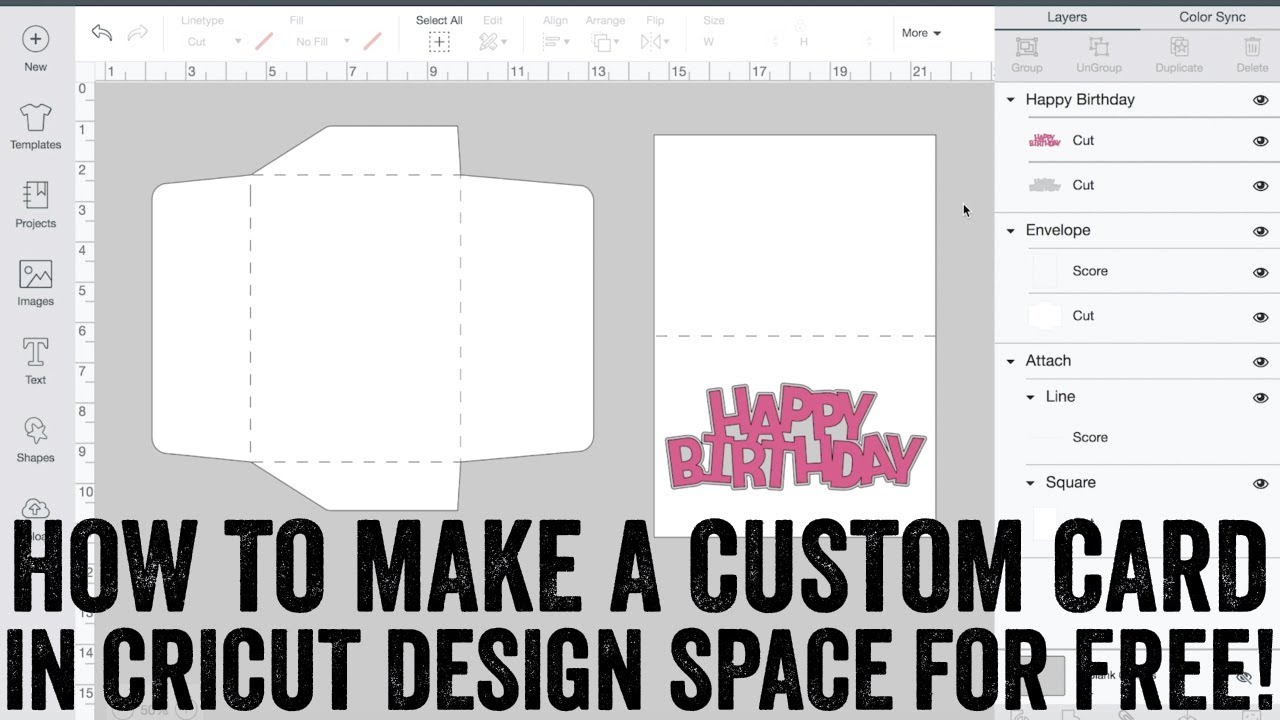The image size is (1280, 720).
Task: Toggle visibility of Envelope group
Action: pyautogui.click(x=1260, y=231)
